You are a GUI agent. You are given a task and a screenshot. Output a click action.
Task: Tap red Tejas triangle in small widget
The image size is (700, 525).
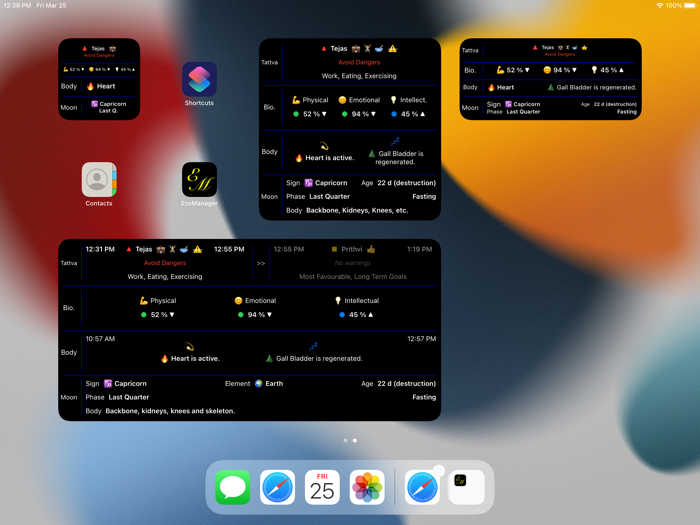pyautogui.click(x=84, y=48)
